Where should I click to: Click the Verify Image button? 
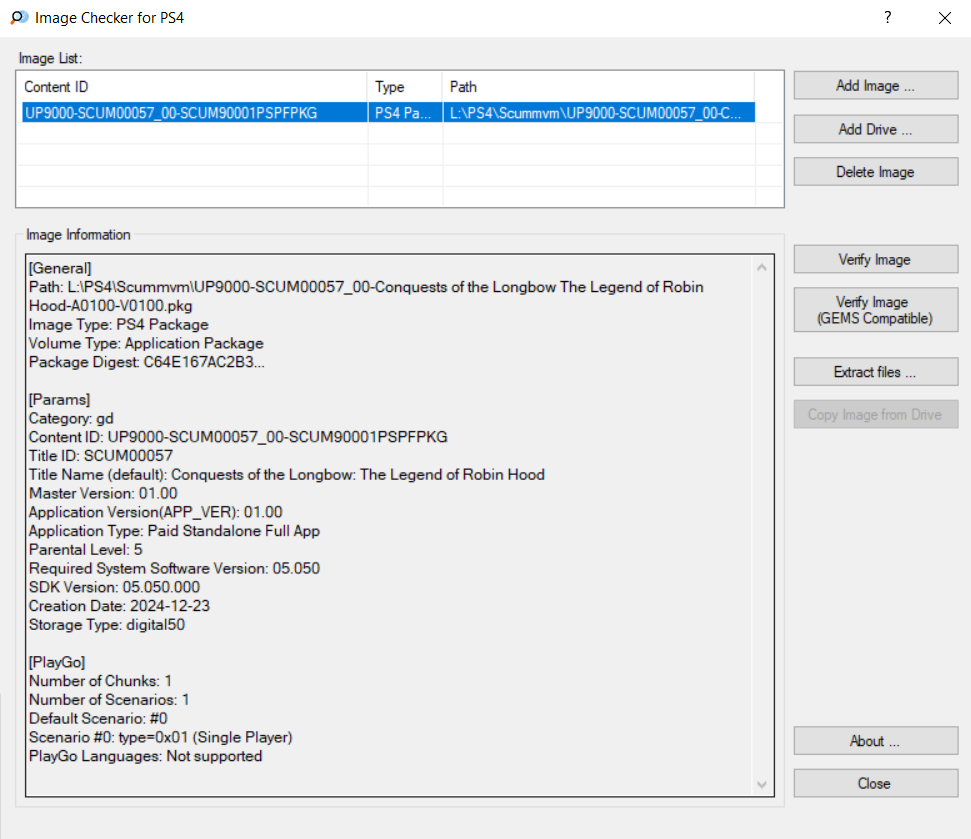click(876, 259)
